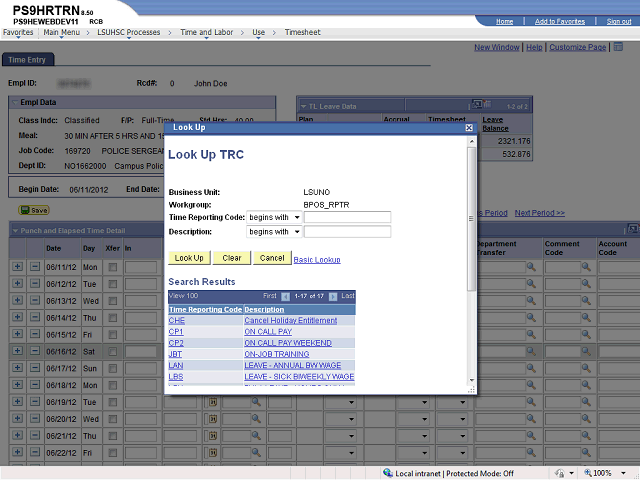The height and width of the screenshot is (480, 640).
Task: Click the Time Reporting Code text field
Action: pos(347,217)
